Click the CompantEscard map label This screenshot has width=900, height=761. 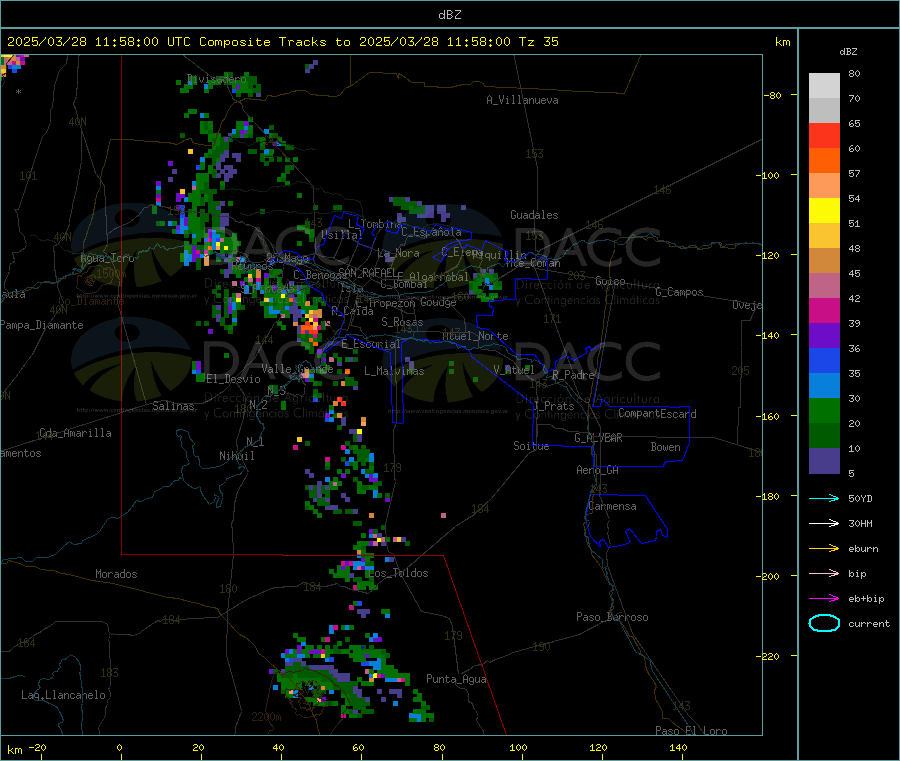point(657,413)
